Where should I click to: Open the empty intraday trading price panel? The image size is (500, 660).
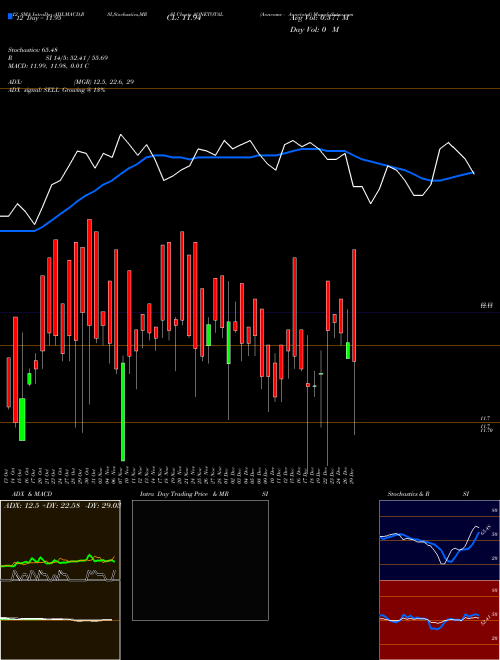point(200,560)
